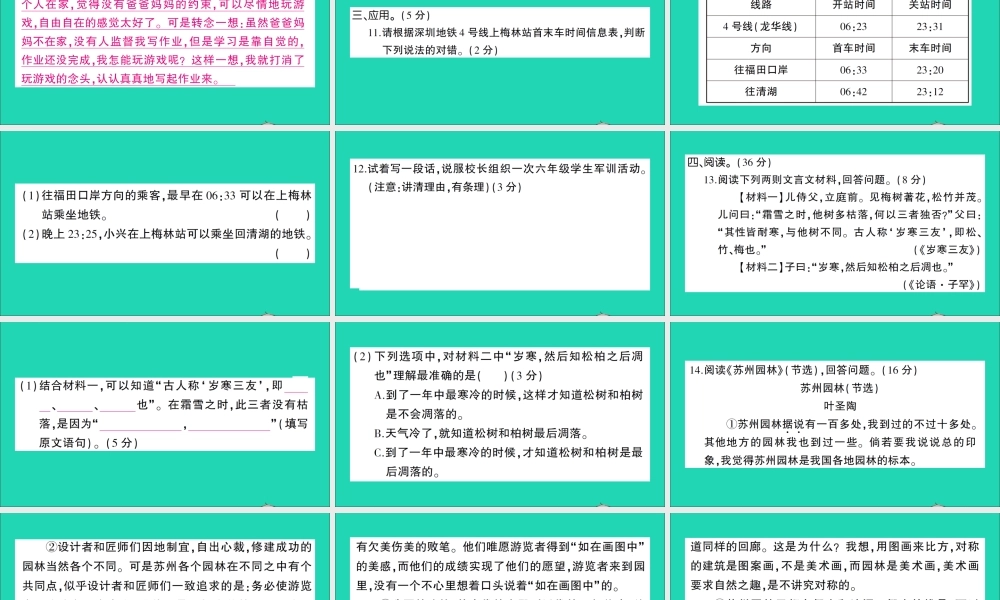Click the citation (《论语·子罕》)
This screenshot has height=600, width=1000.
[x=941, y=284]
